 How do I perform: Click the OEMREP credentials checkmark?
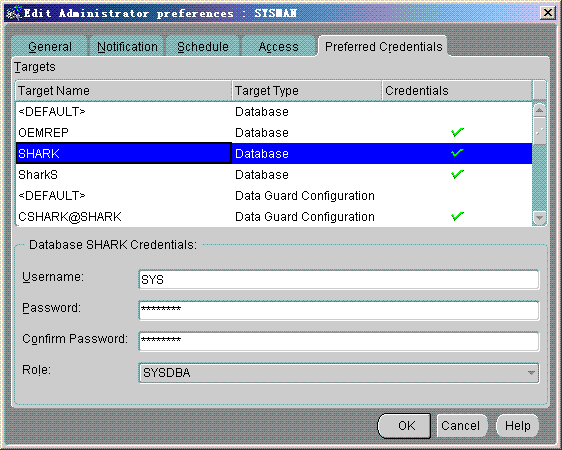[457, 132]
